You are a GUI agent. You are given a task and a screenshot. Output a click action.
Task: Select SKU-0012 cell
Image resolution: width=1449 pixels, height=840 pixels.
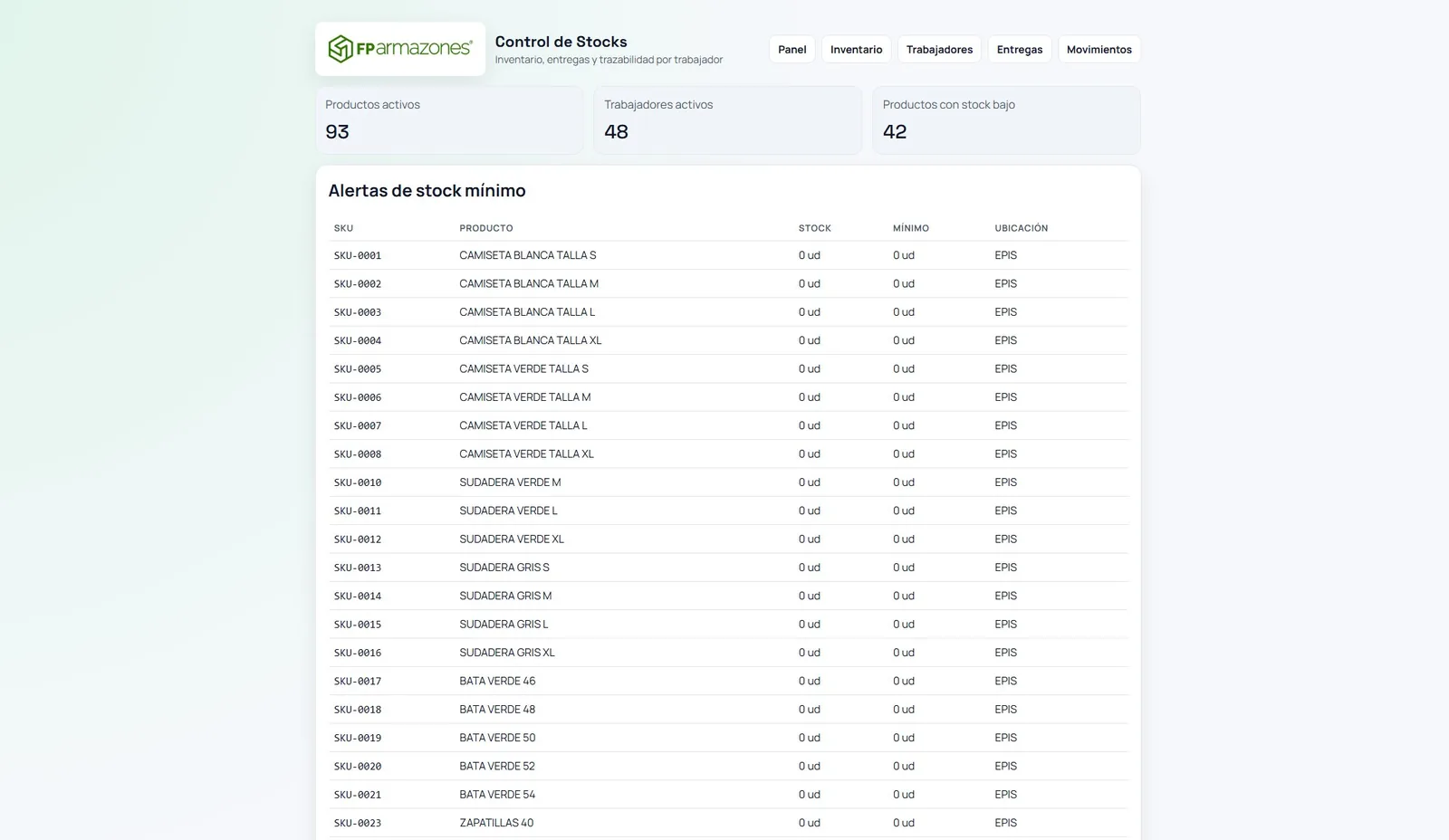coord(357,539)
